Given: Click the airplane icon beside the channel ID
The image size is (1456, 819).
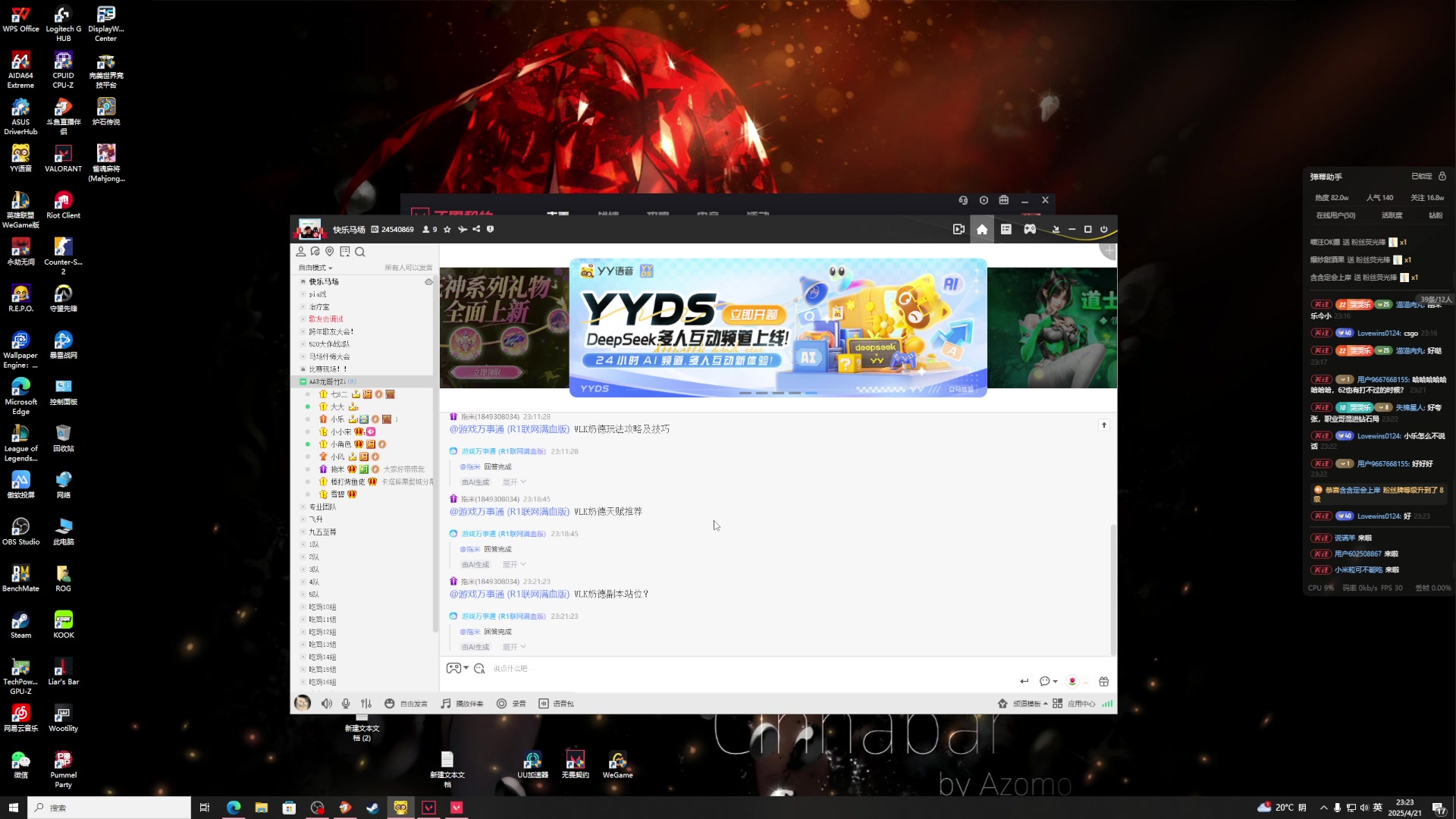Looking at the screenshot, I should pos(463,229).
